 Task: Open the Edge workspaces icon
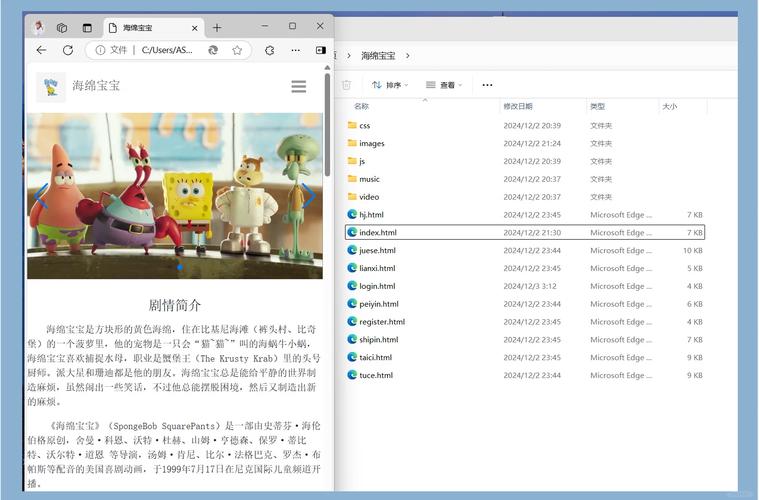tap(62, 28)
